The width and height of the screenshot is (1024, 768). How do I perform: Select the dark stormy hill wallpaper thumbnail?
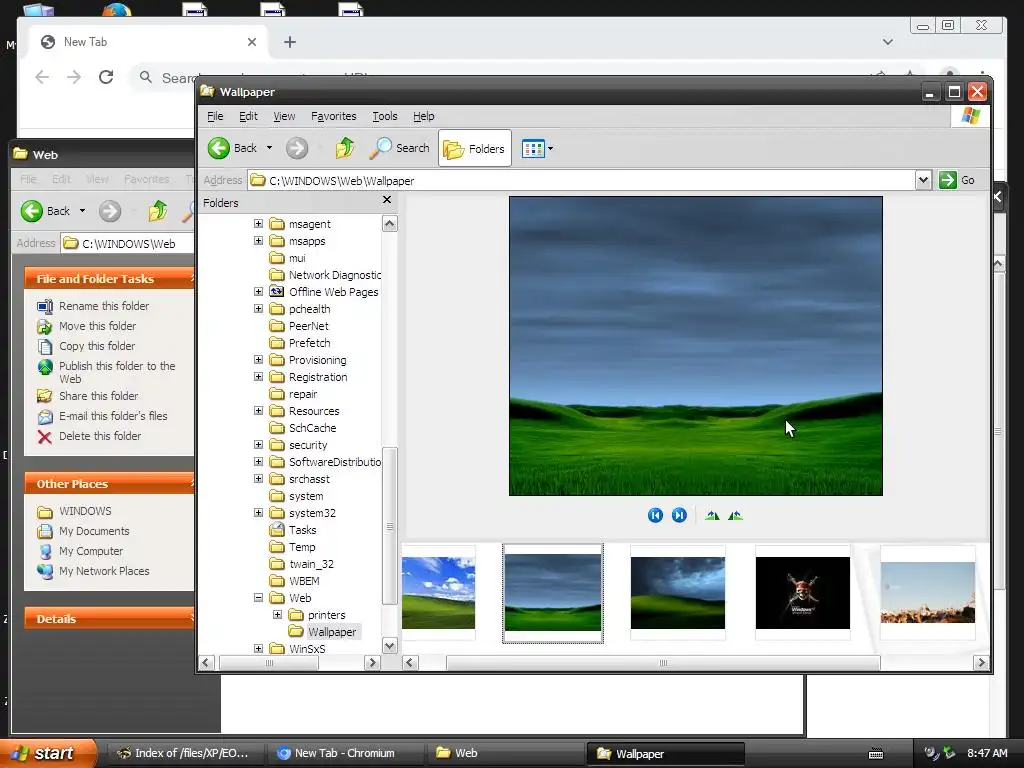click(x=678, y=593)
